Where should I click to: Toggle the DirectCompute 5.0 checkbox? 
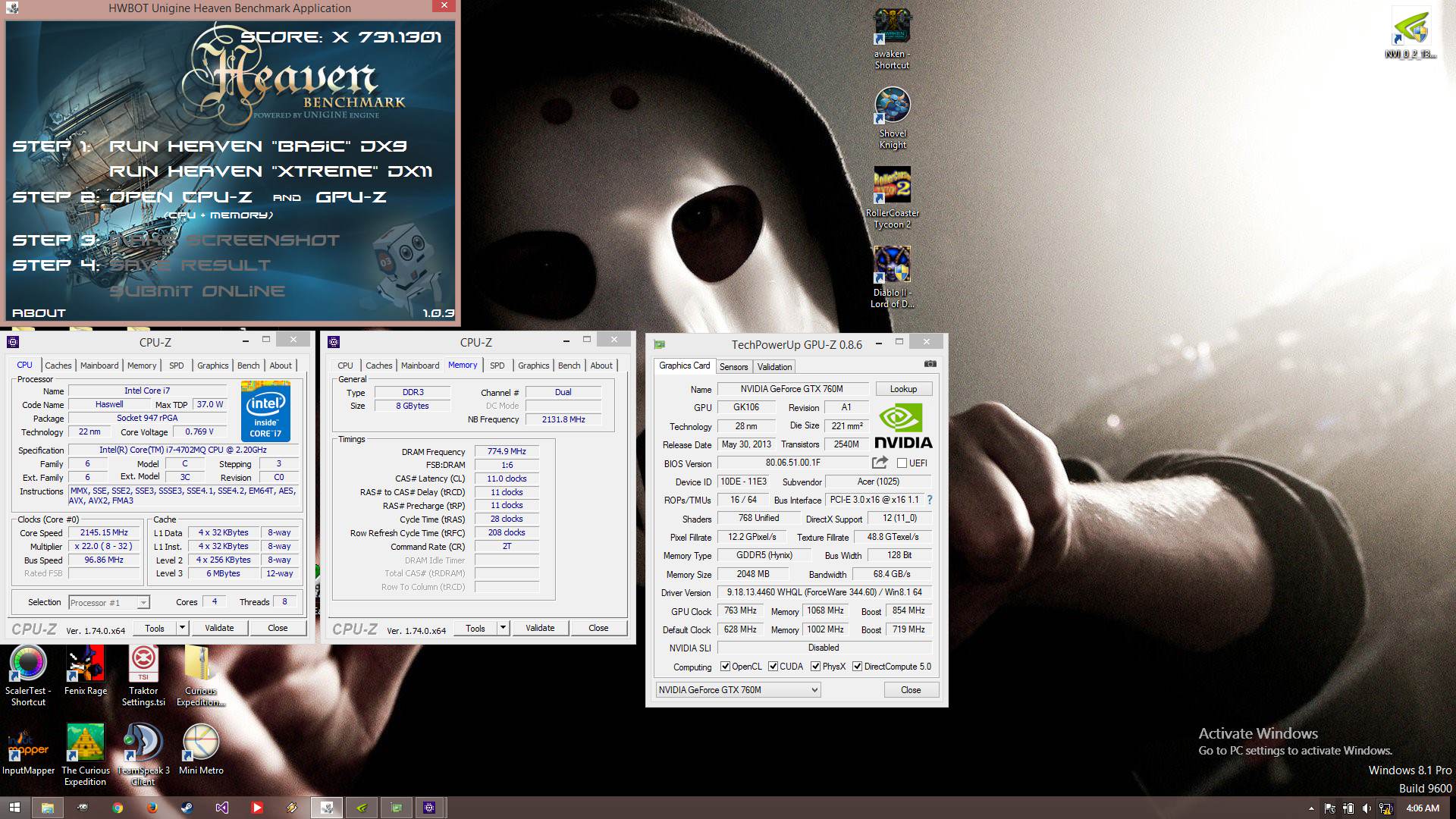click(857, 667)
